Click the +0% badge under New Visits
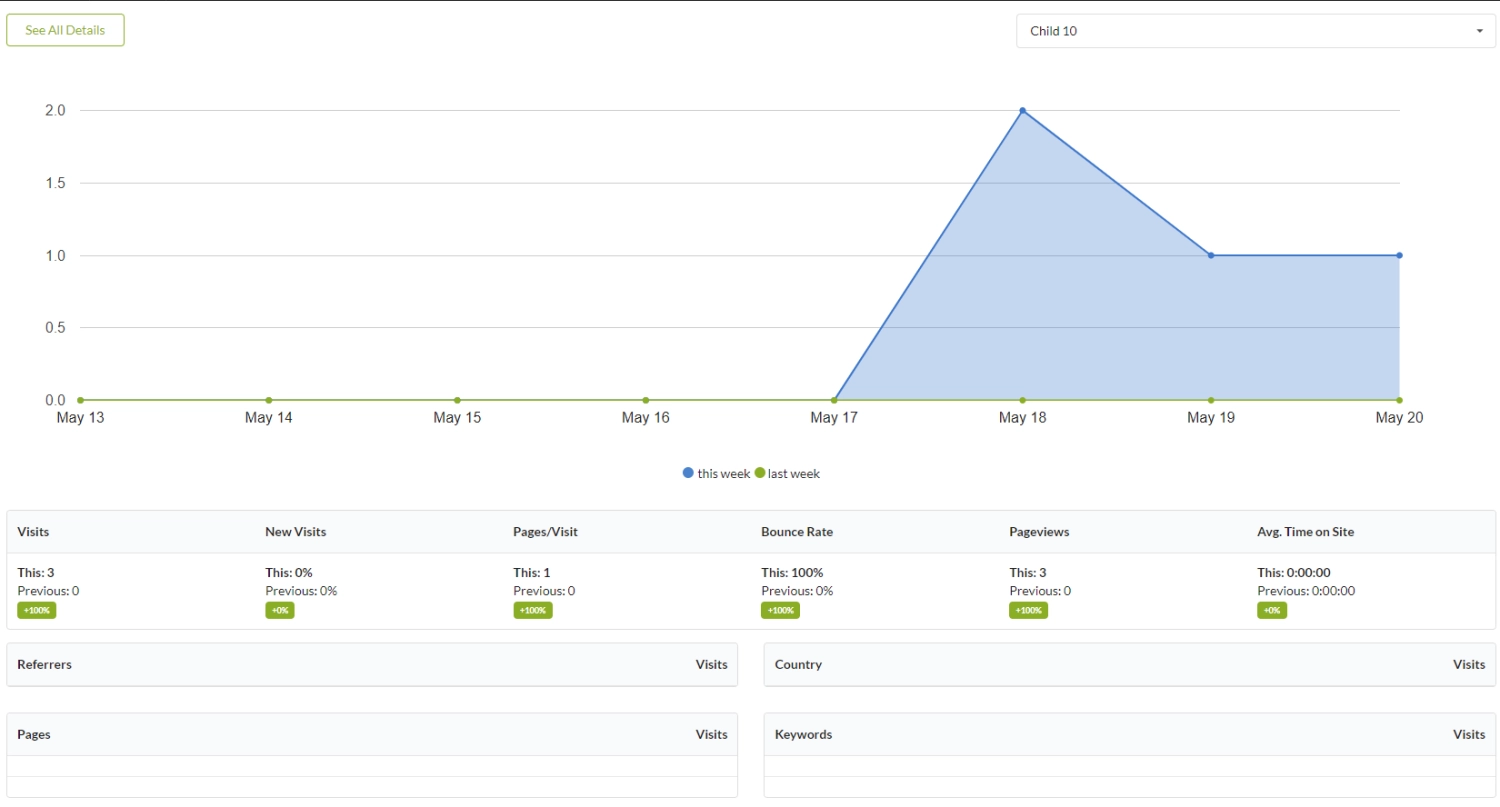The height and width of the screenshot is (807, 1500). pyautogui.click(x=280, y=610)
